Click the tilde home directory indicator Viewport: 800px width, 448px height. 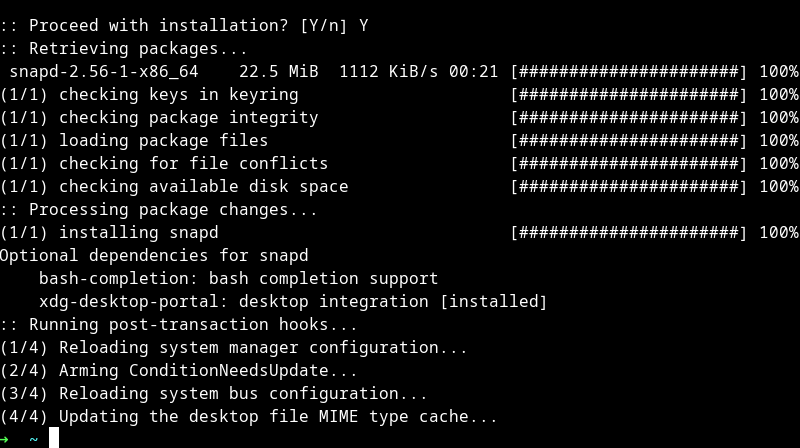pos(34,439)
